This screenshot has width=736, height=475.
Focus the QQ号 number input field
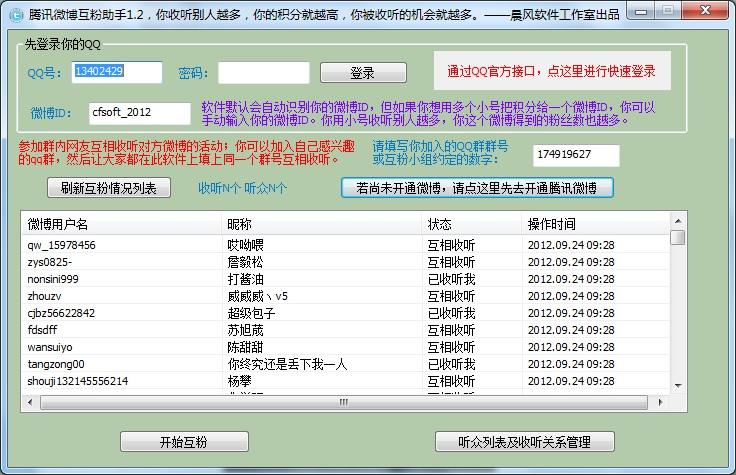click(117, 72)
